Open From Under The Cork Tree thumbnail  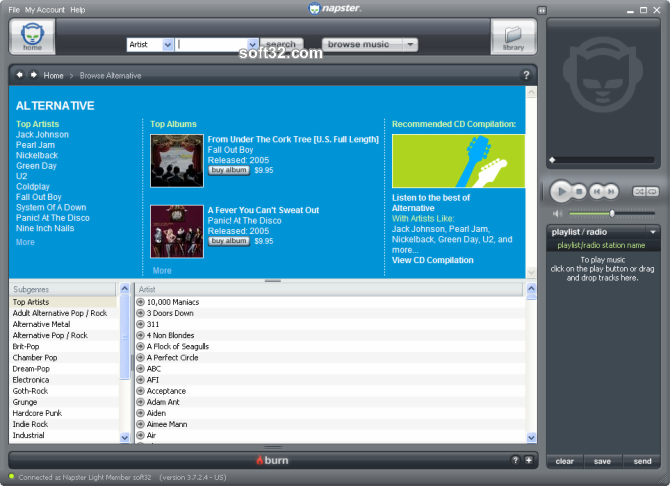tap(177, 161)
